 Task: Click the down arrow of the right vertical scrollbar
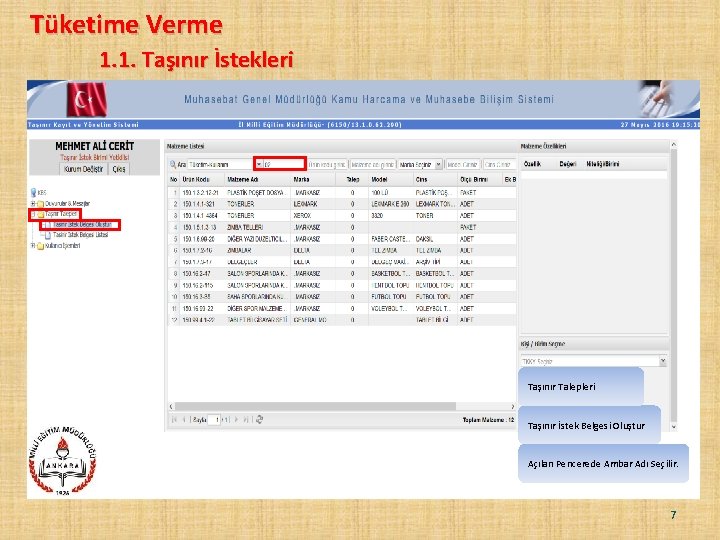click(674, 427)
